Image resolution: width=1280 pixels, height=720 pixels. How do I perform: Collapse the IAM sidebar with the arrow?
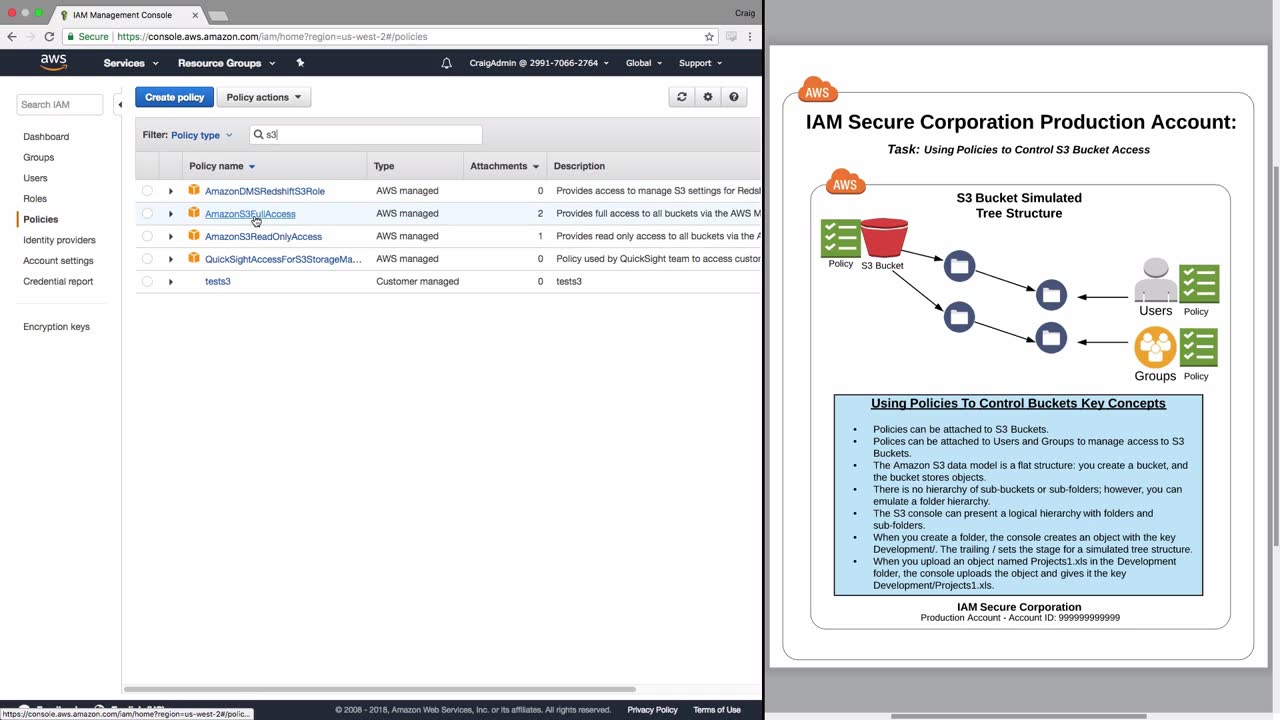[119, 104]
